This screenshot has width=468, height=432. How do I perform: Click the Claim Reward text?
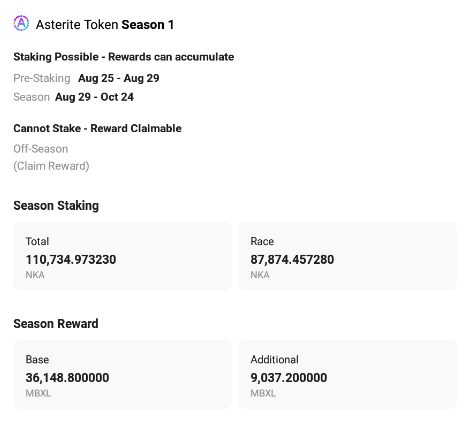[x=51, y=166]
